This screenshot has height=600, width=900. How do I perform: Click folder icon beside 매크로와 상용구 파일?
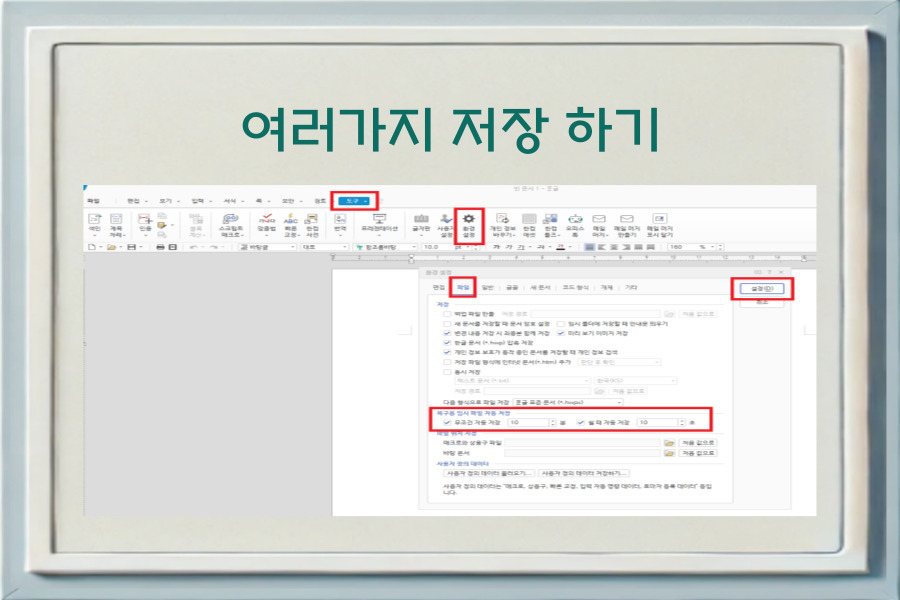pos(669,443)
